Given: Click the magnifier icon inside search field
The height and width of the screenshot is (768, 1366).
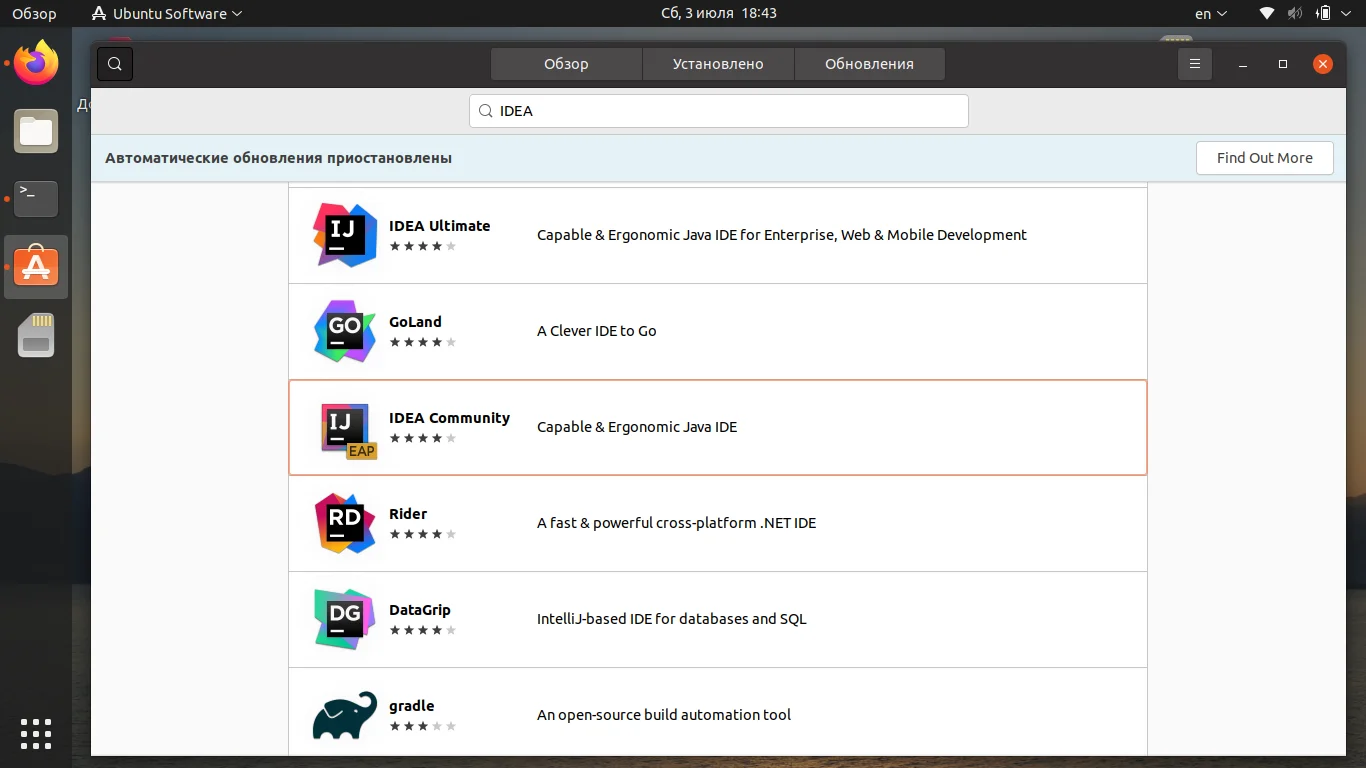Looking at the screenshot, I should click(486, 111).
